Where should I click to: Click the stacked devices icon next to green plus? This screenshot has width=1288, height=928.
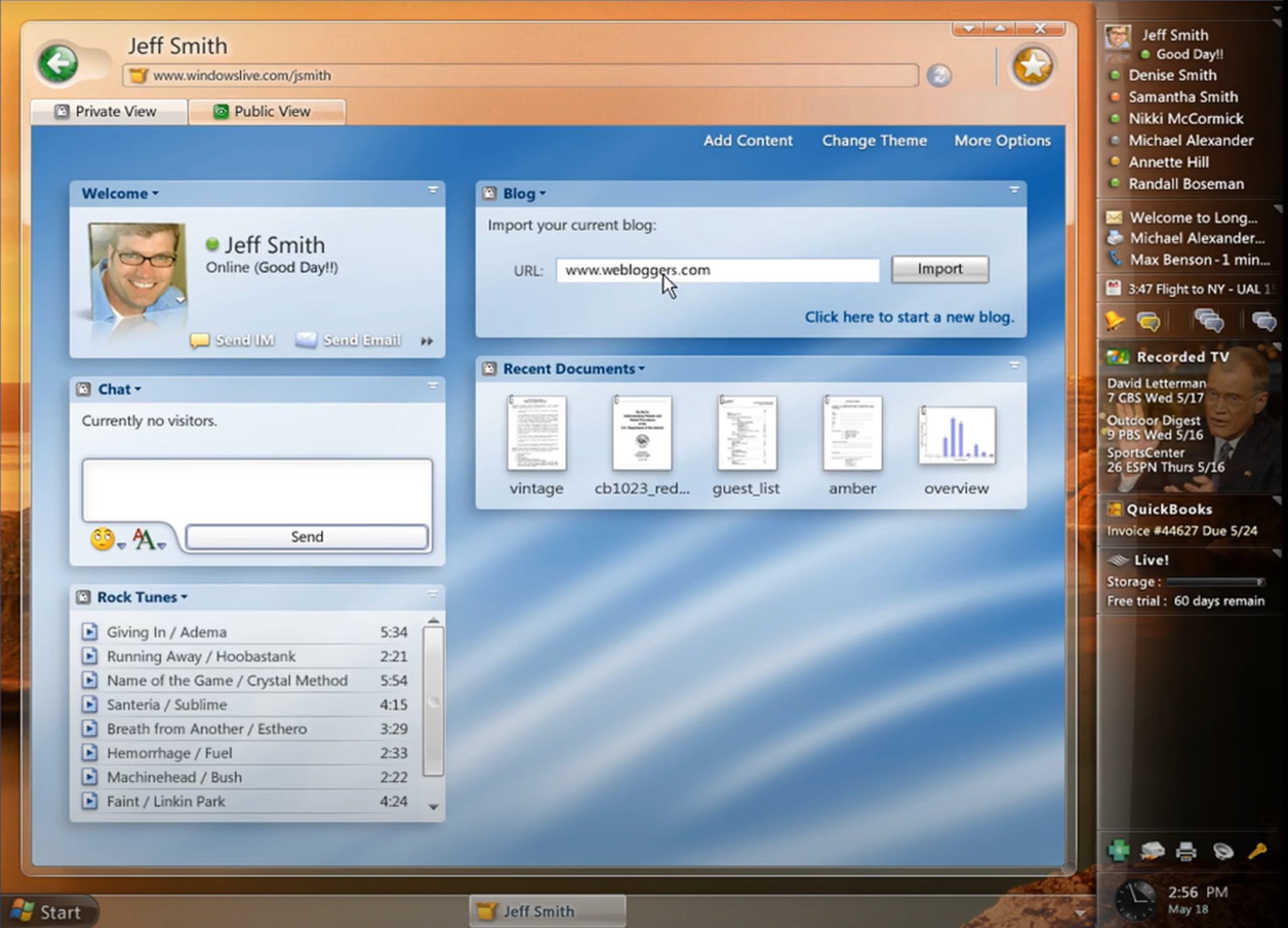click(1152, 850)
